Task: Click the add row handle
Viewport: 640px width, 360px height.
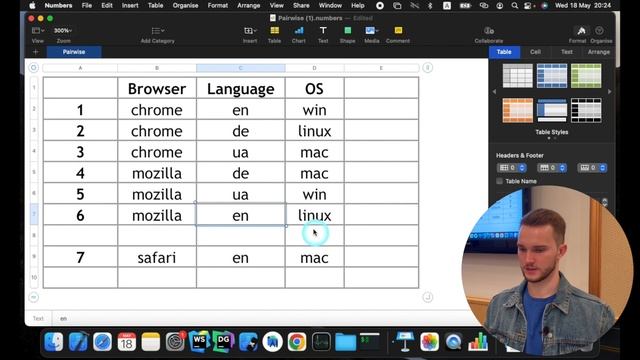Action: [33, 297]
